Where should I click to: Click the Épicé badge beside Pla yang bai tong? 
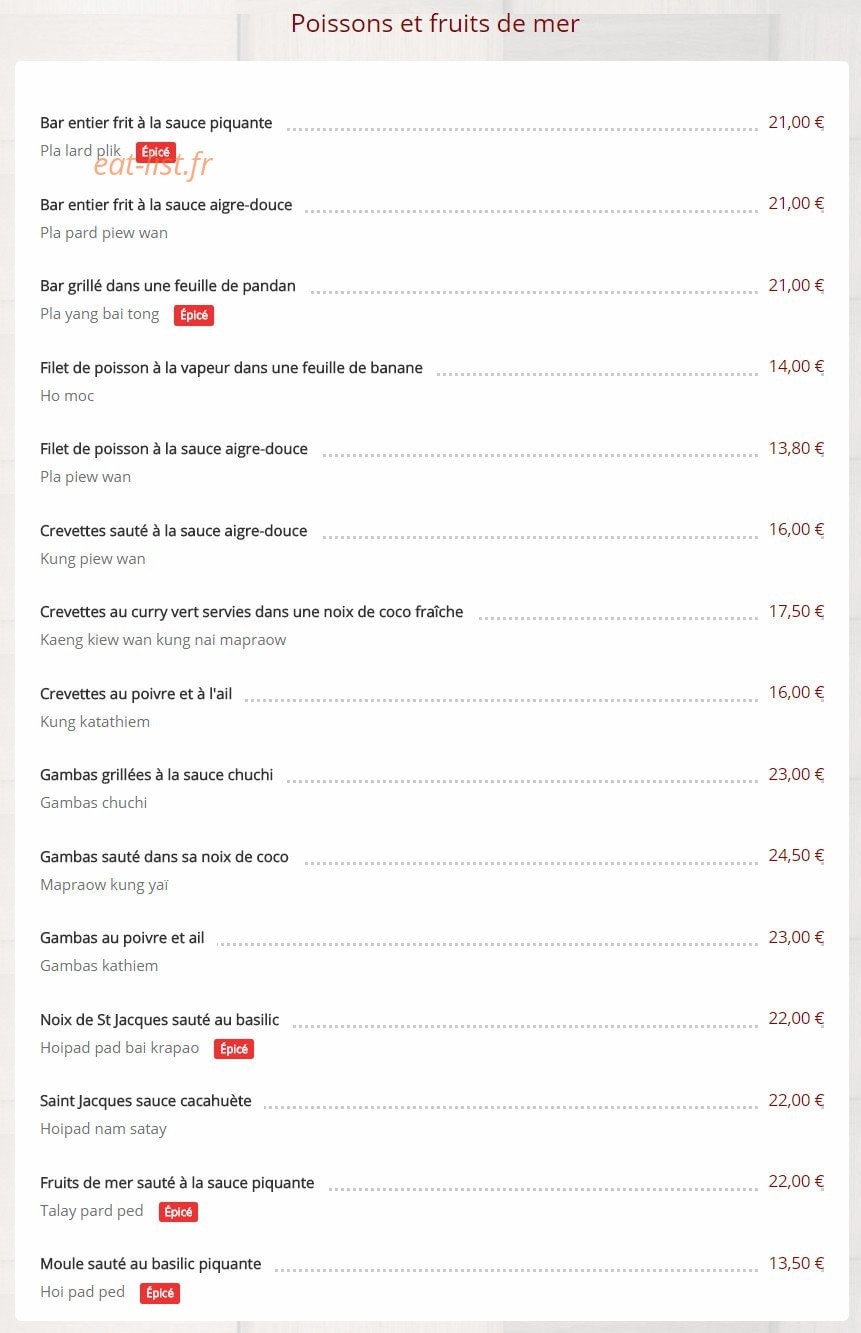pyautogui.click(x=194, y=315)
